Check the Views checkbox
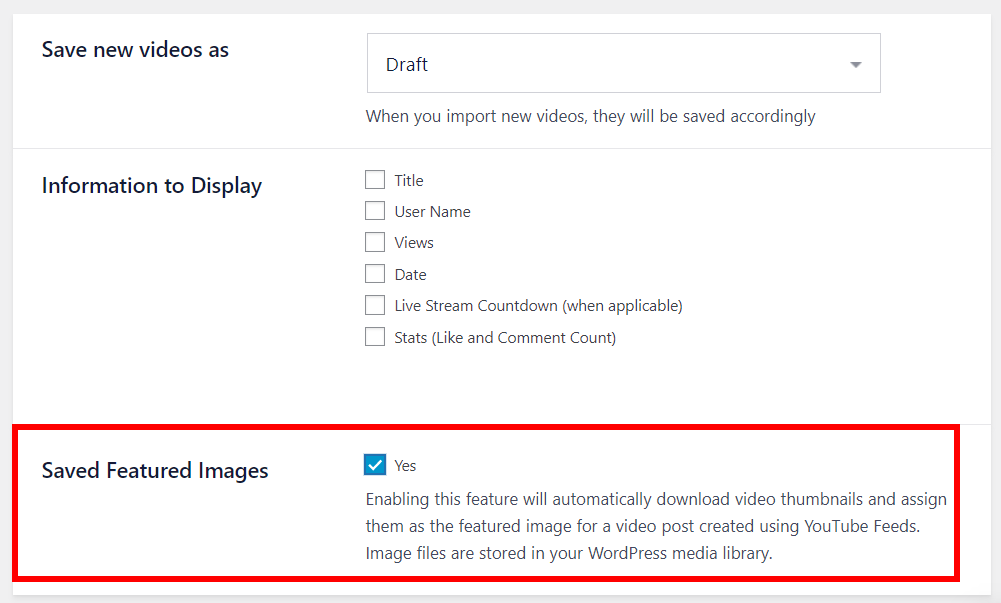 375,242
